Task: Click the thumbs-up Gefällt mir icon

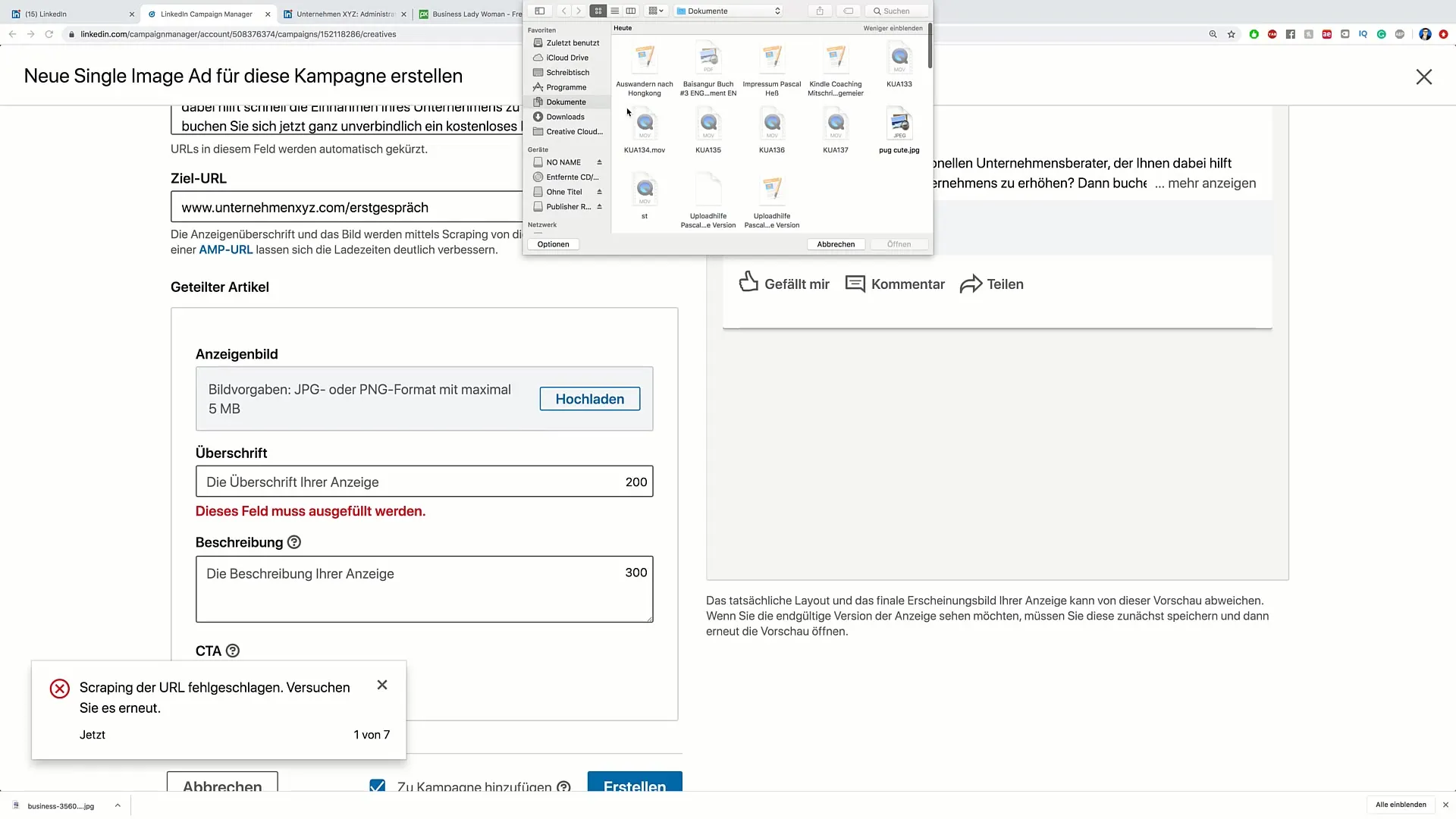Action: (x=748, y=282)
